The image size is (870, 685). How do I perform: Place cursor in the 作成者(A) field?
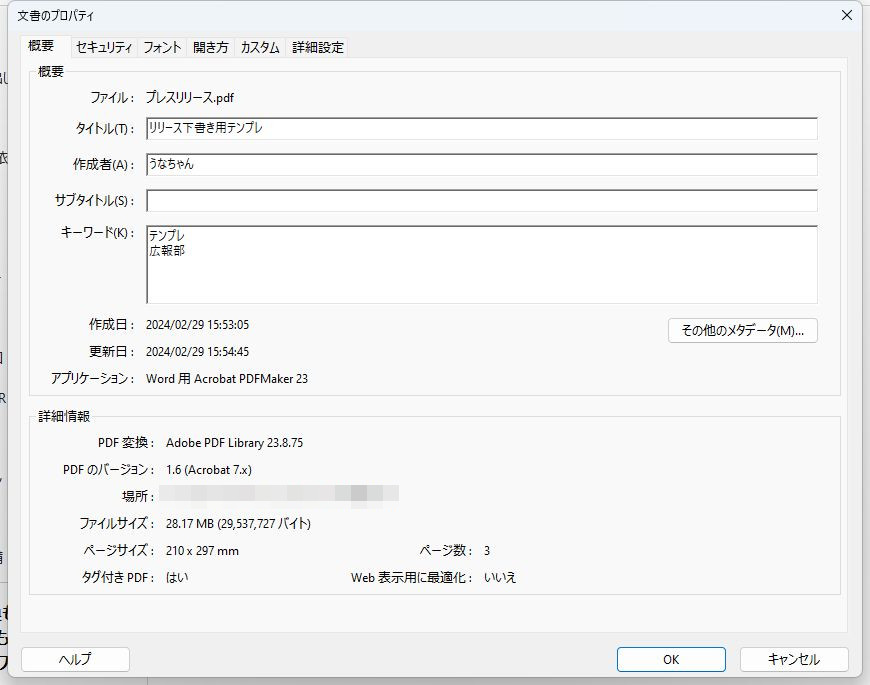[x=480, y=164]
